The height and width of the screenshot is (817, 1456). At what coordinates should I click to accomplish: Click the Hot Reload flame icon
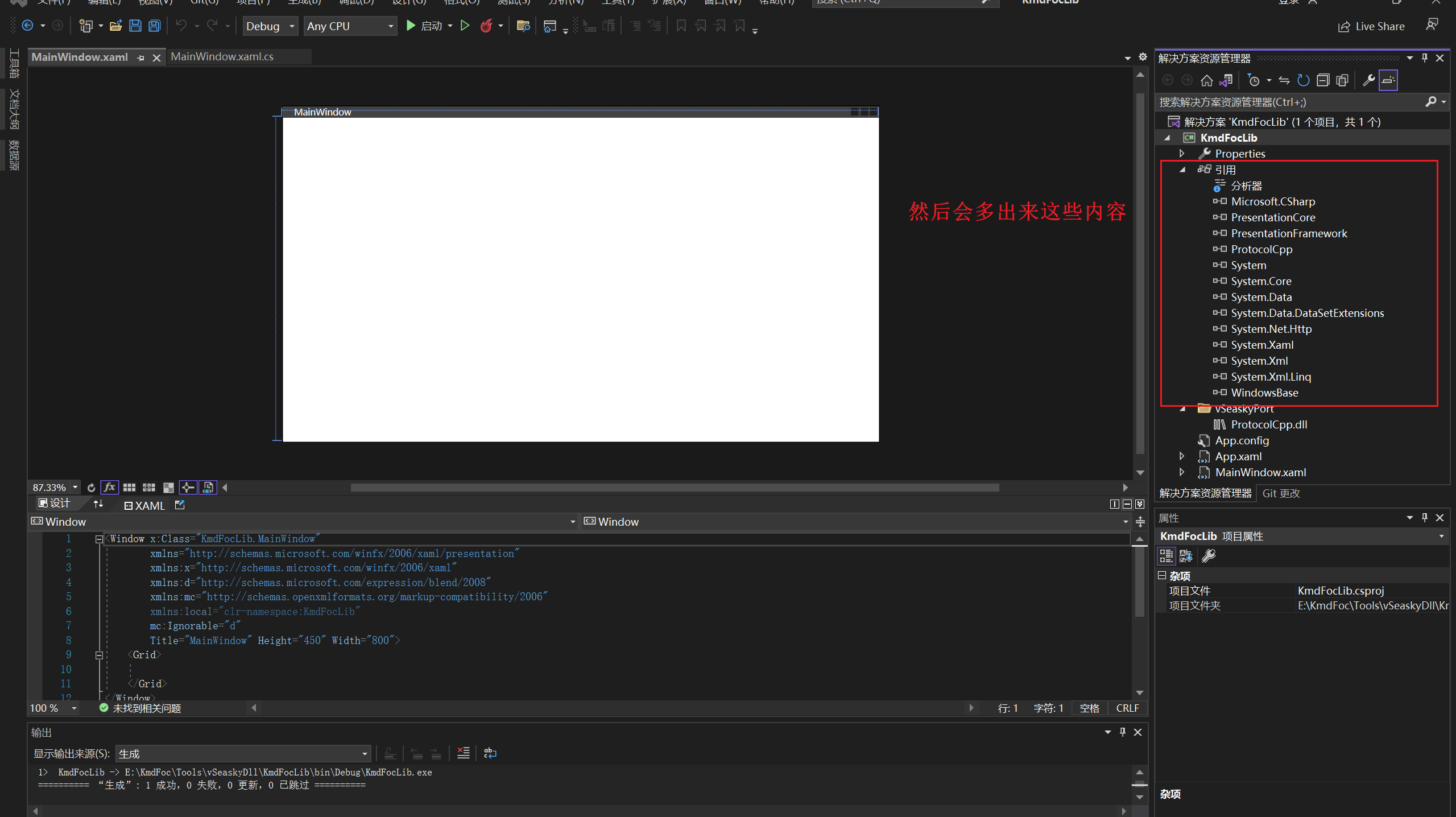[486, 26]
